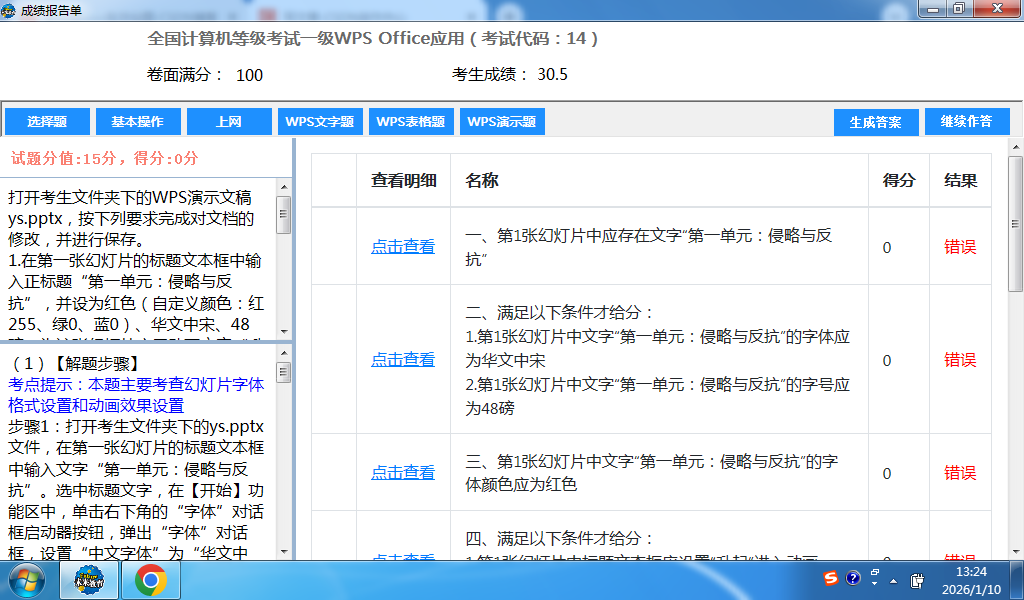This screenshot has width=1024, height=600.
Task: Activate the exam software taskbar icon
Action: click(89, 580)
